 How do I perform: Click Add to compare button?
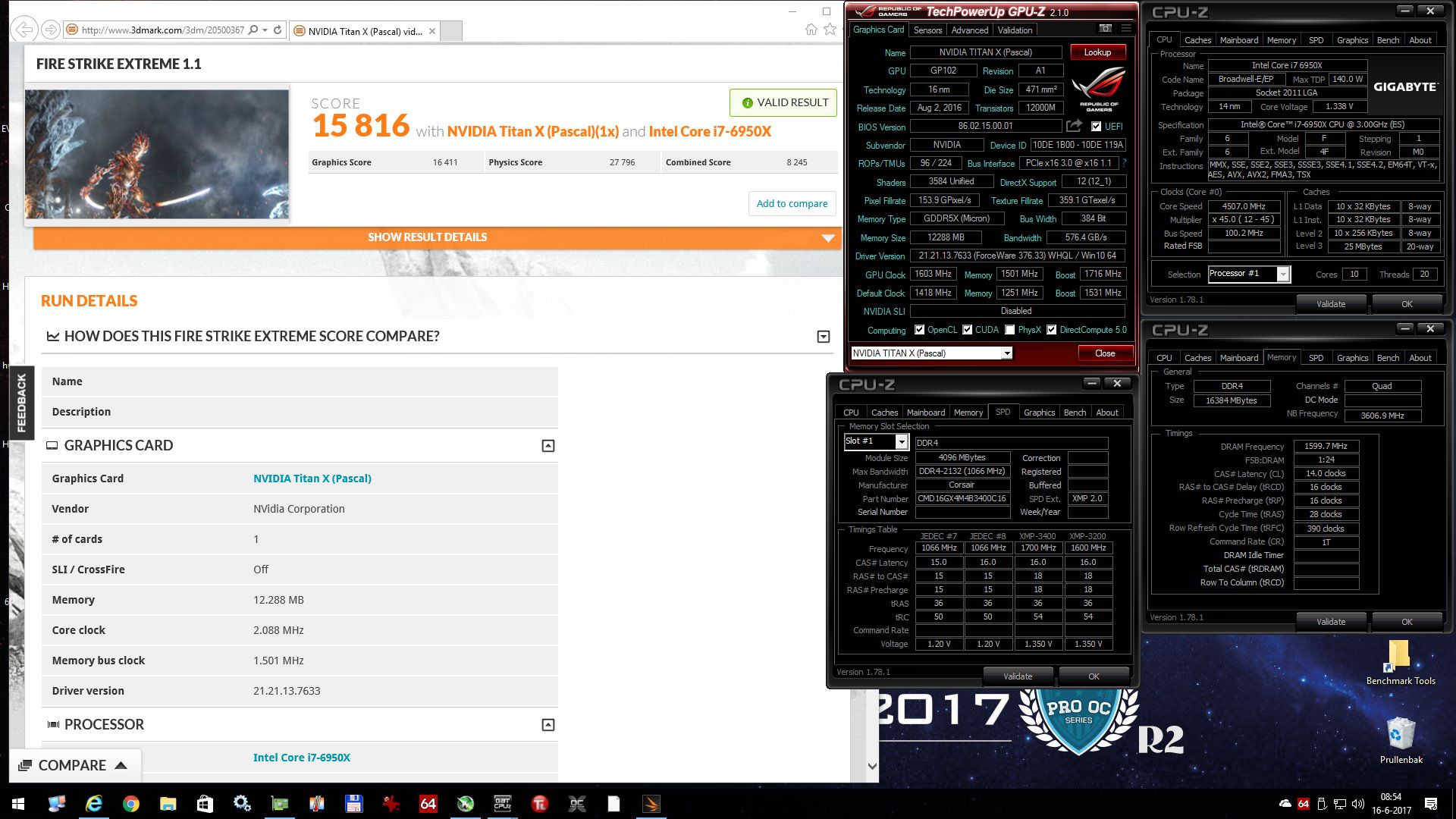click(792, 203)
